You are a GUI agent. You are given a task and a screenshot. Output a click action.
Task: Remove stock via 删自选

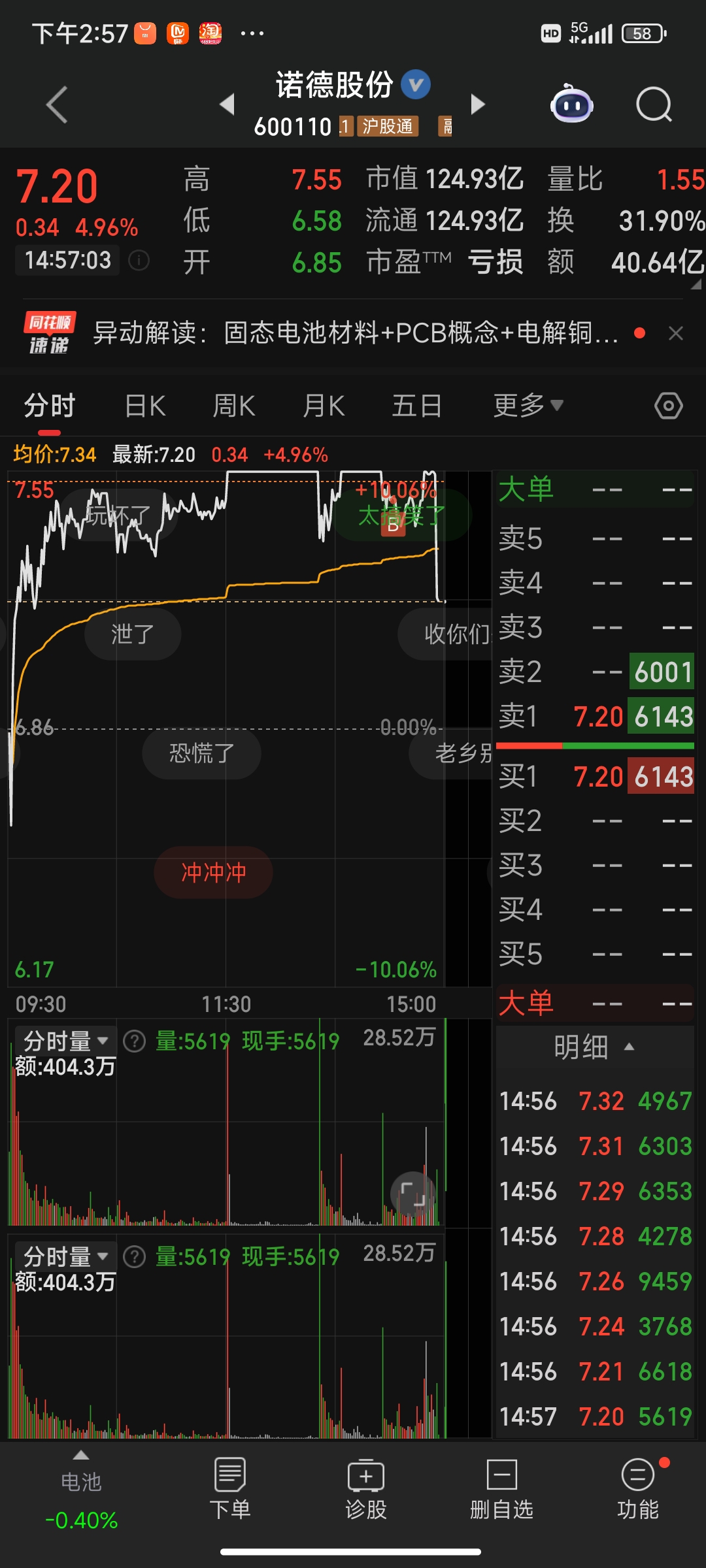point(502,1489)
